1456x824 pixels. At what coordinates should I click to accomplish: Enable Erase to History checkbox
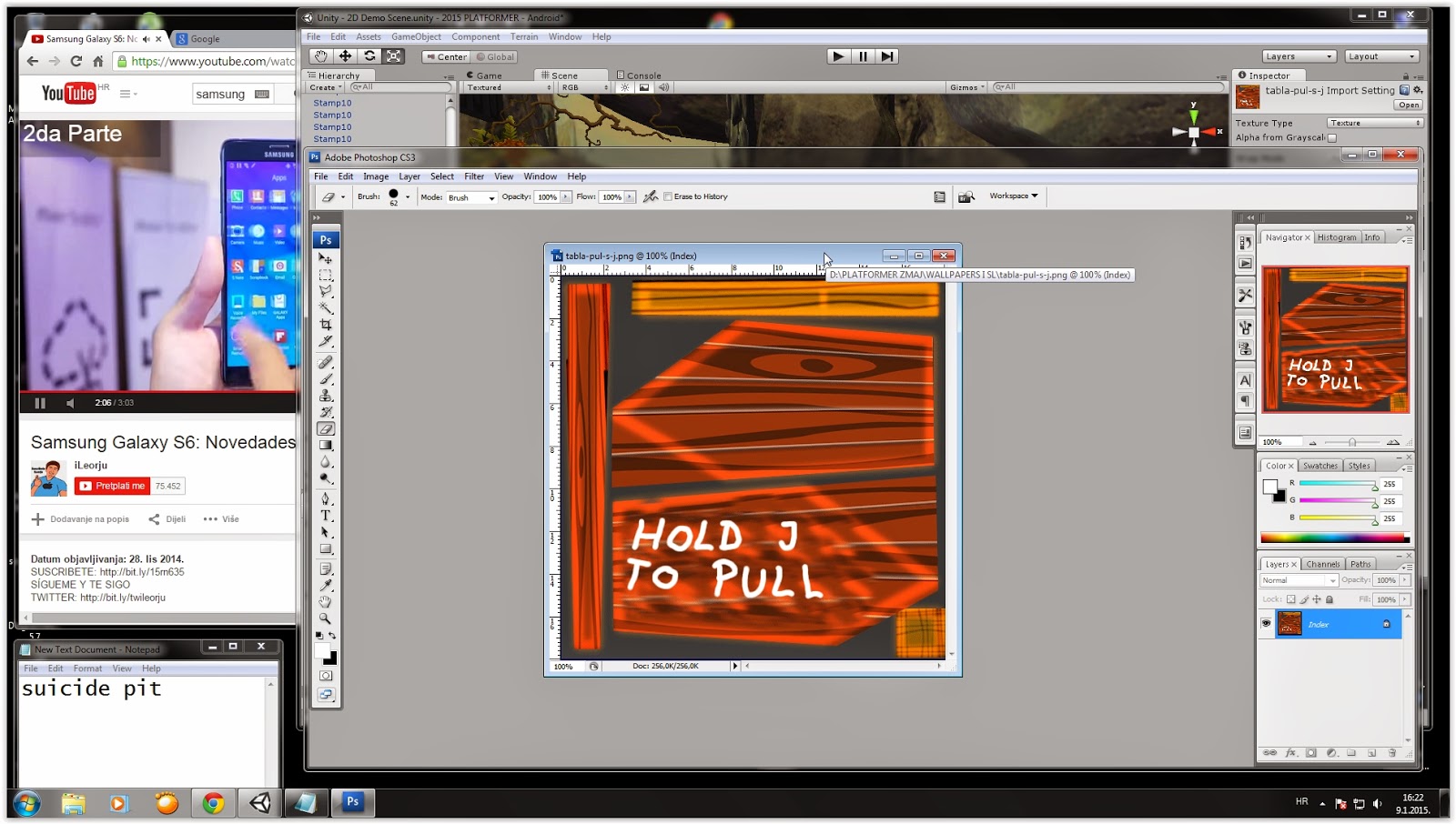pyautogui.click(x=668, y=196)
